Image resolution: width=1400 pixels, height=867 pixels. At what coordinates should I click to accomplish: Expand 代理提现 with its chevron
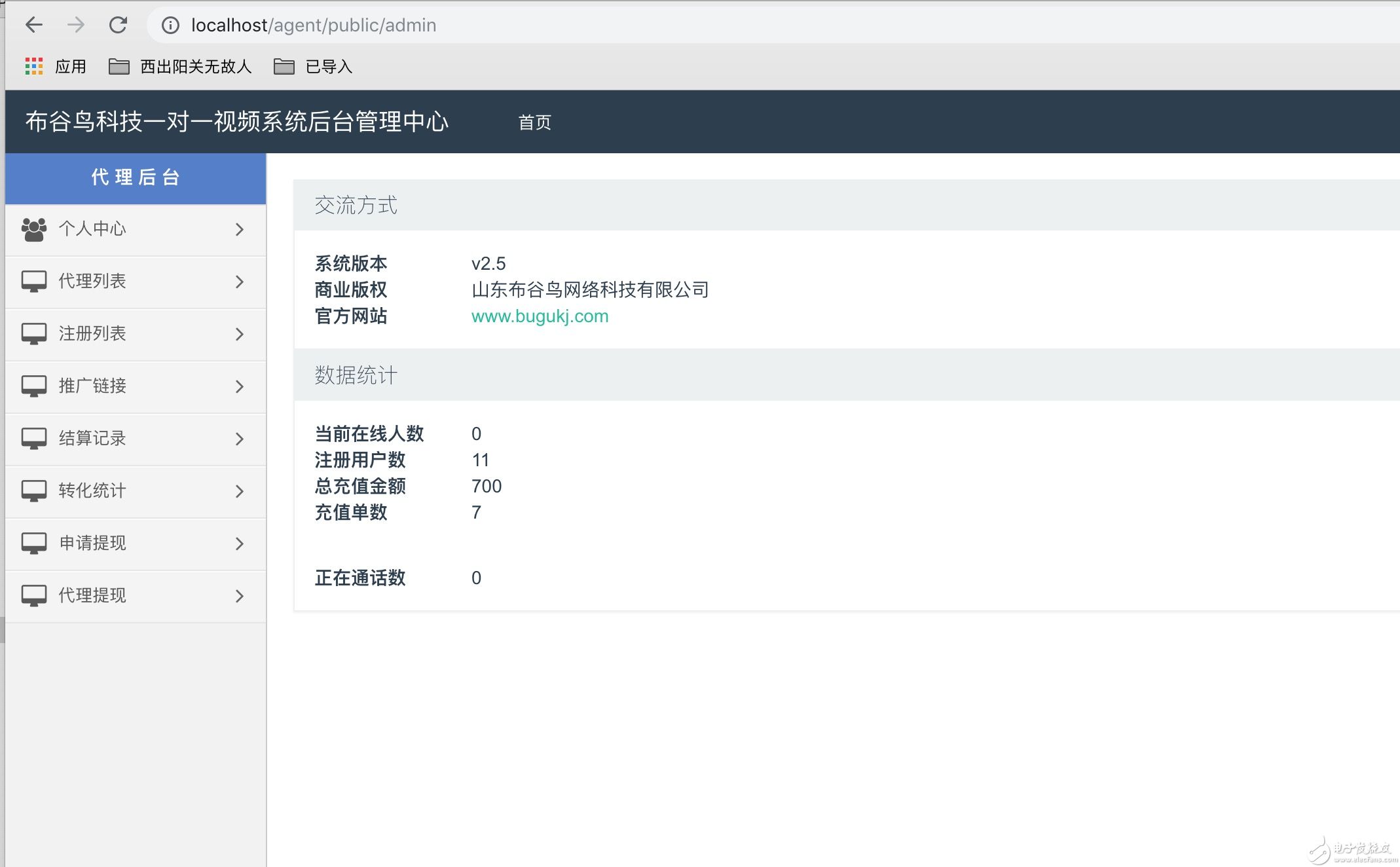[x=240, y=596]
